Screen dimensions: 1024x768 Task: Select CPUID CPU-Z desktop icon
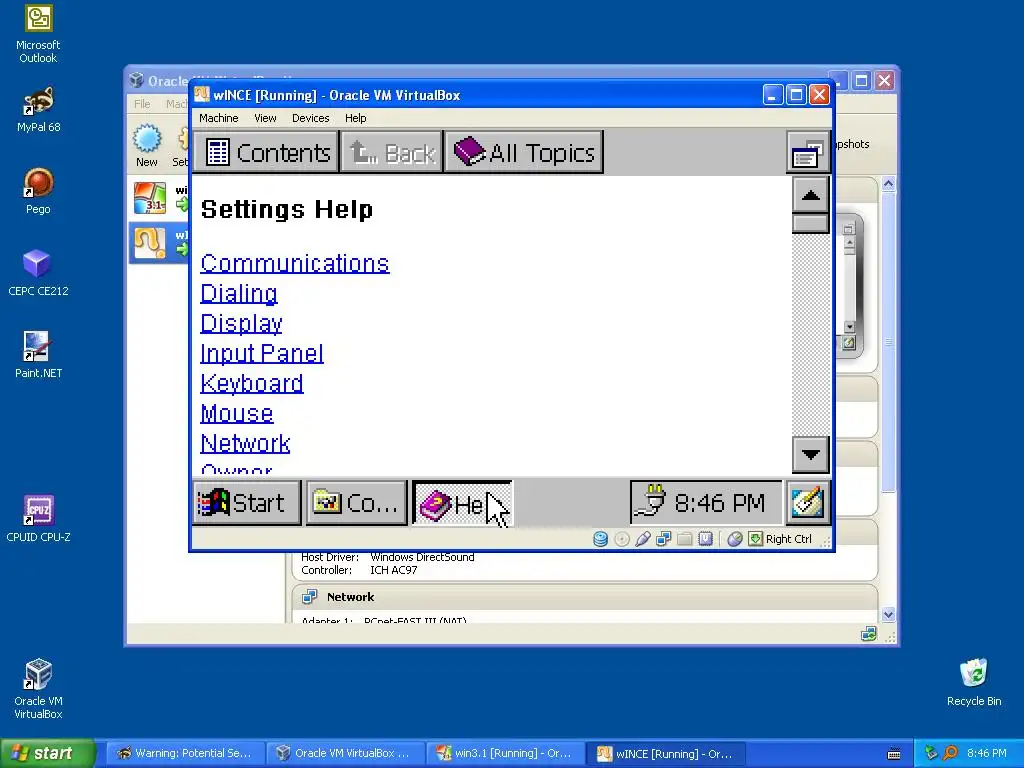38,519
